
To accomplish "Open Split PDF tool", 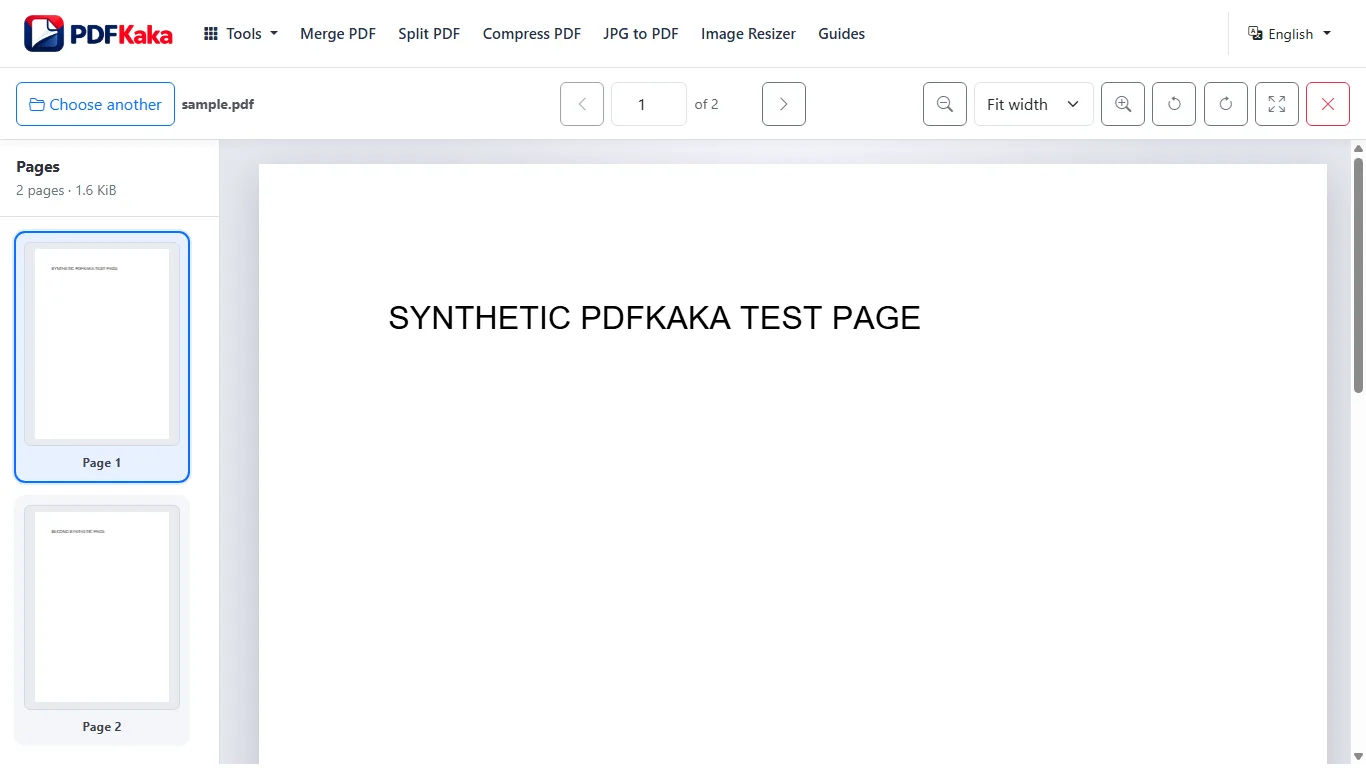I will click(429, 34).
